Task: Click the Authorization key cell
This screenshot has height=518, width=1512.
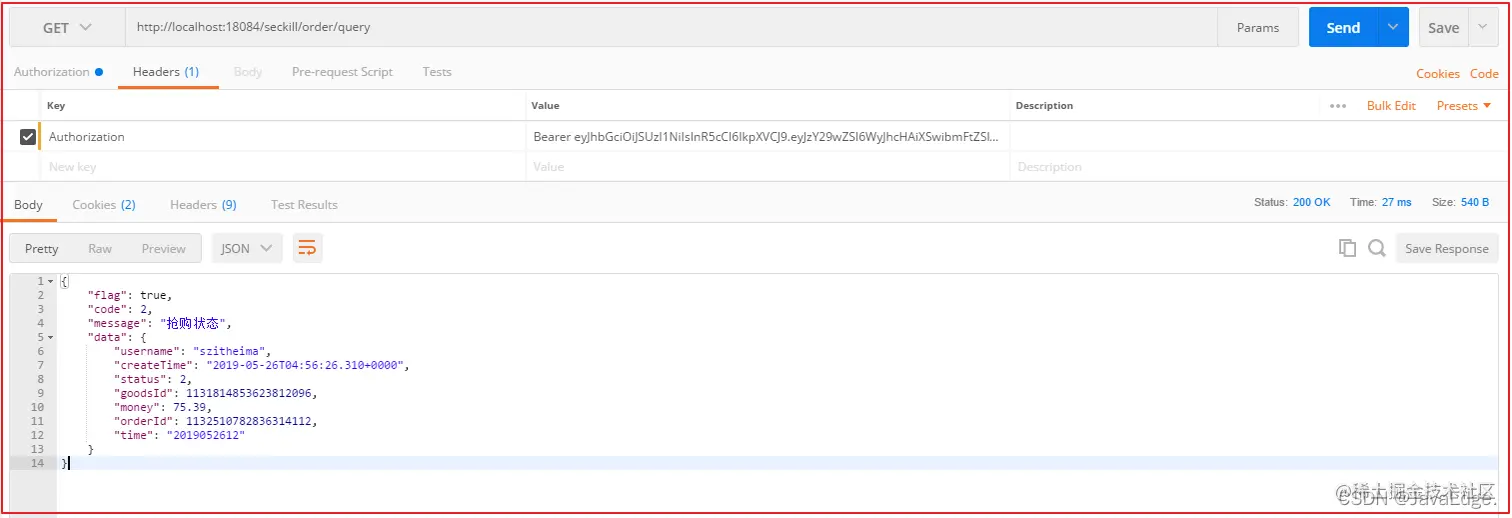Action: (x=283, y=137)
